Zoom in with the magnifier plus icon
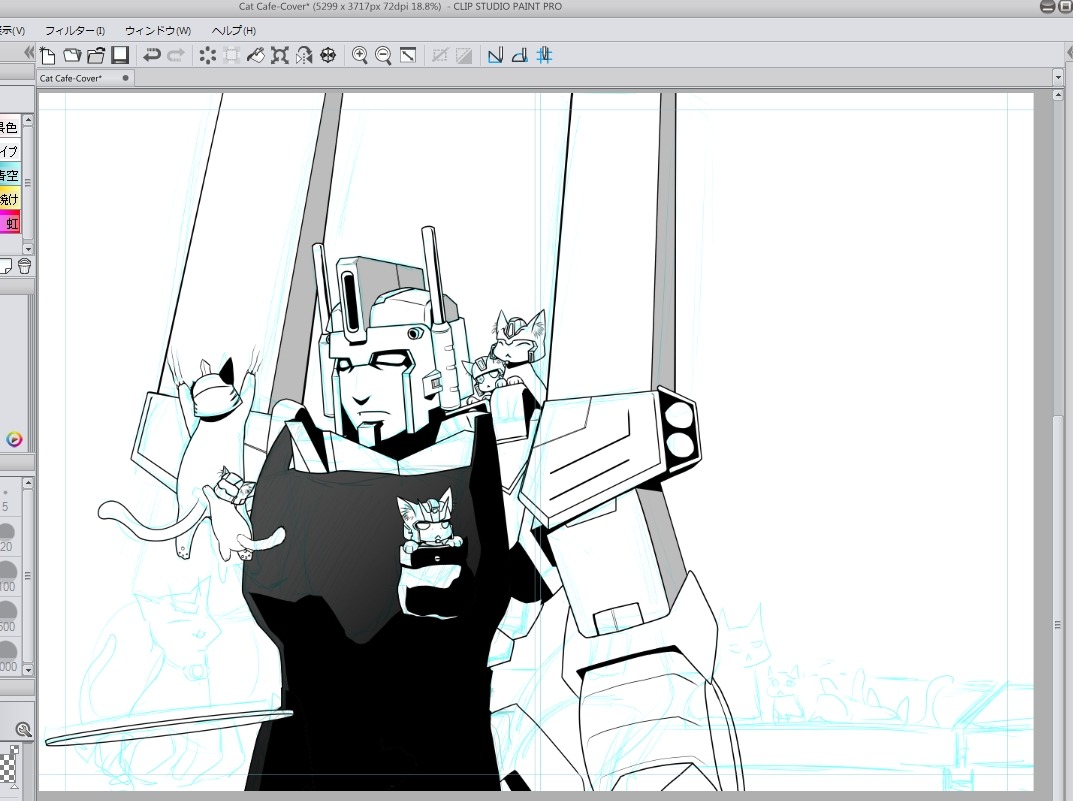The image size is (1073, 801). [x=359, y=55]
